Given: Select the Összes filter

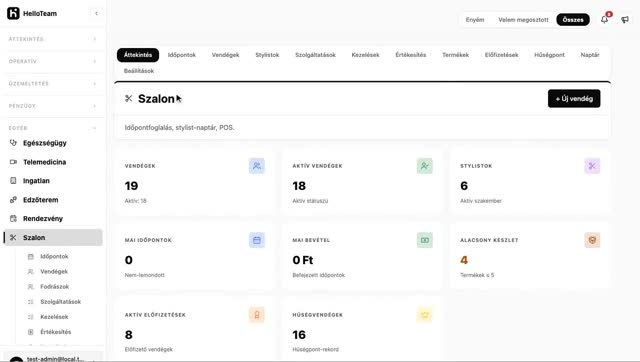Looking at the screenshot, I should point(573,20).
